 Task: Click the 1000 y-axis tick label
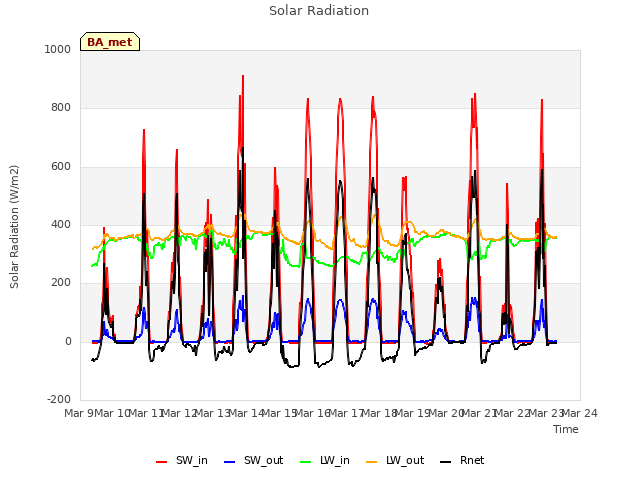tap(58, 49)
